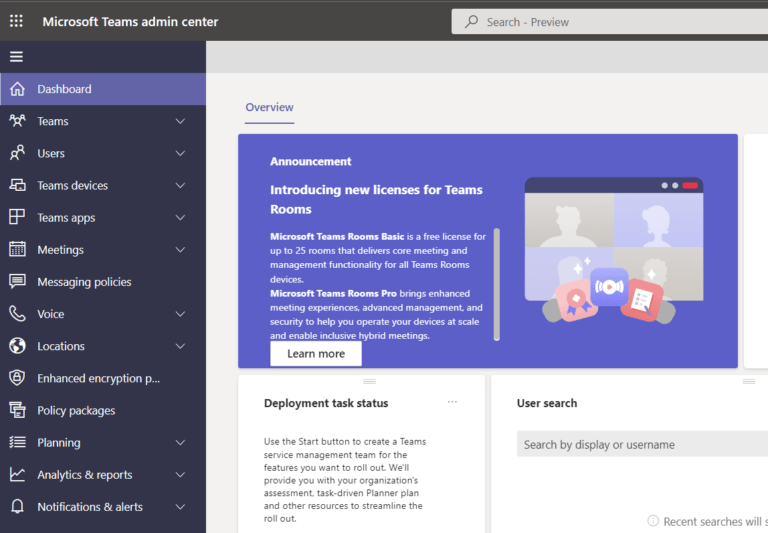The image size is (768, 533).
Task: Expand the Teams devices chevron
Action: tap(180, 185)
